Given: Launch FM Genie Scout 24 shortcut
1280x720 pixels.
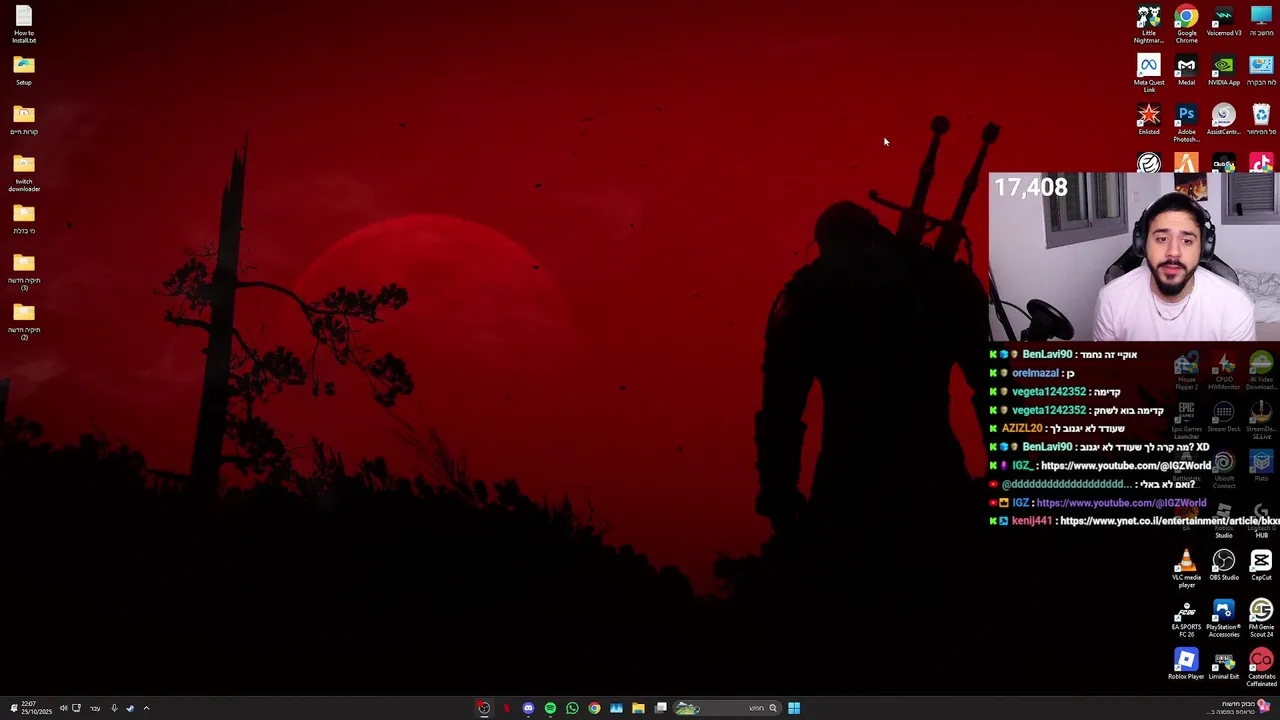Looking at the screenshot, I should (1261, 618).
